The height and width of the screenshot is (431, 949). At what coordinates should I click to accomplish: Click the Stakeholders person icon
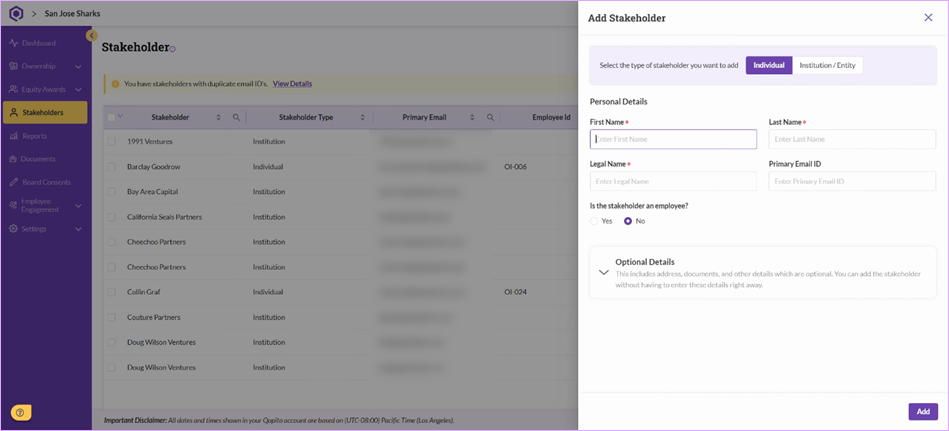pyautogui.click(x=14, y=113)
